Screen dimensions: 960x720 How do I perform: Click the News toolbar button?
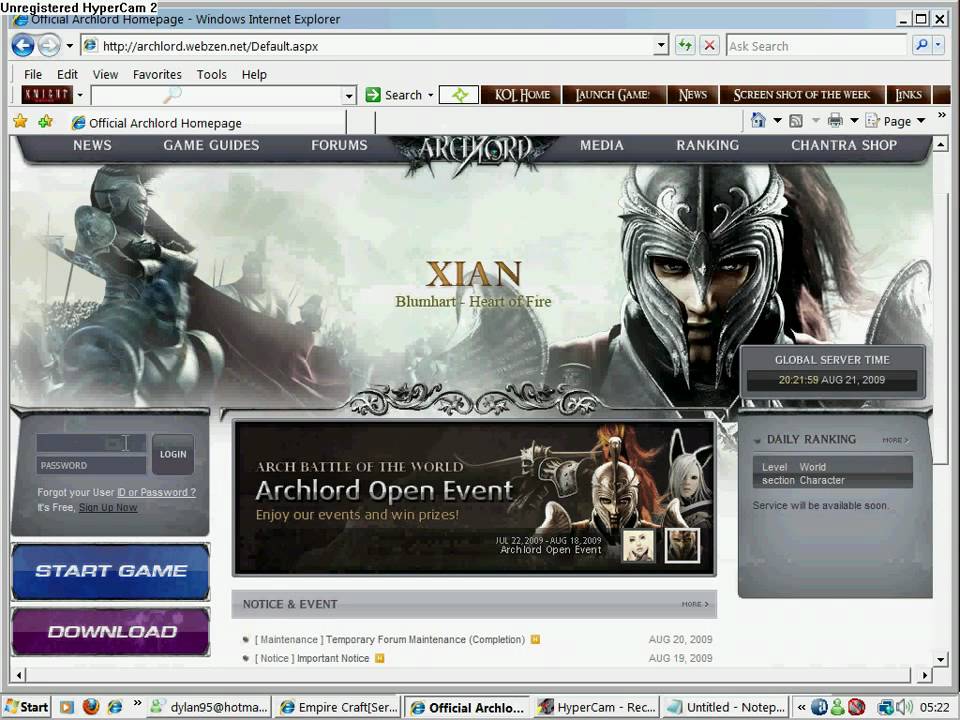pyautogui.click(x=692, y=95)
